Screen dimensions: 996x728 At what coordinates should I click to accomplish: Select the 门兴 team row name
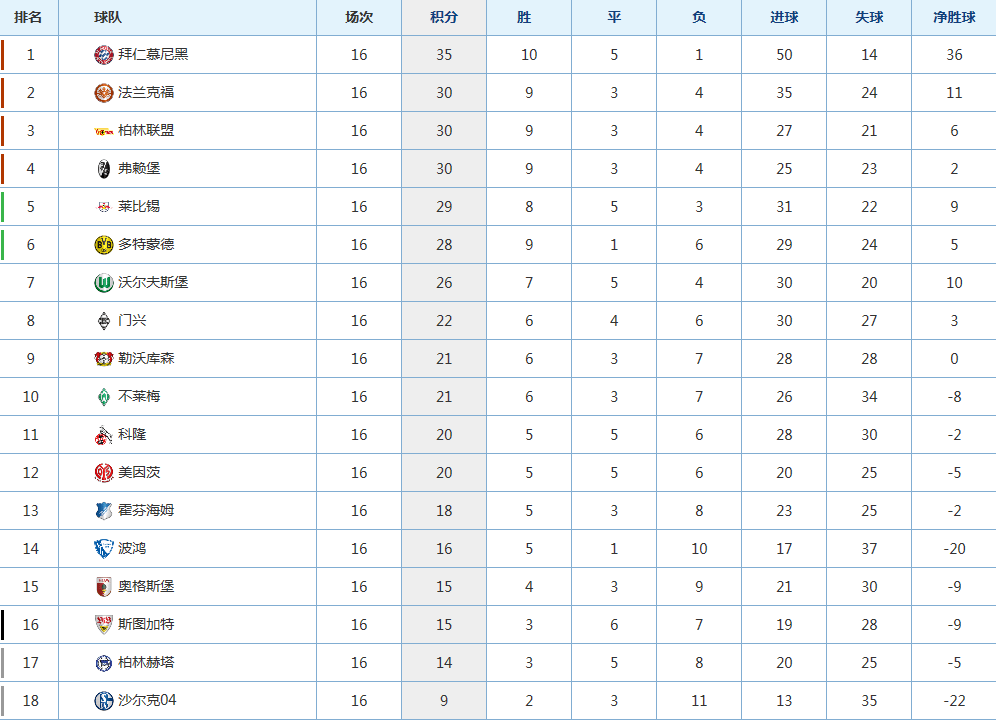(132, 320)
